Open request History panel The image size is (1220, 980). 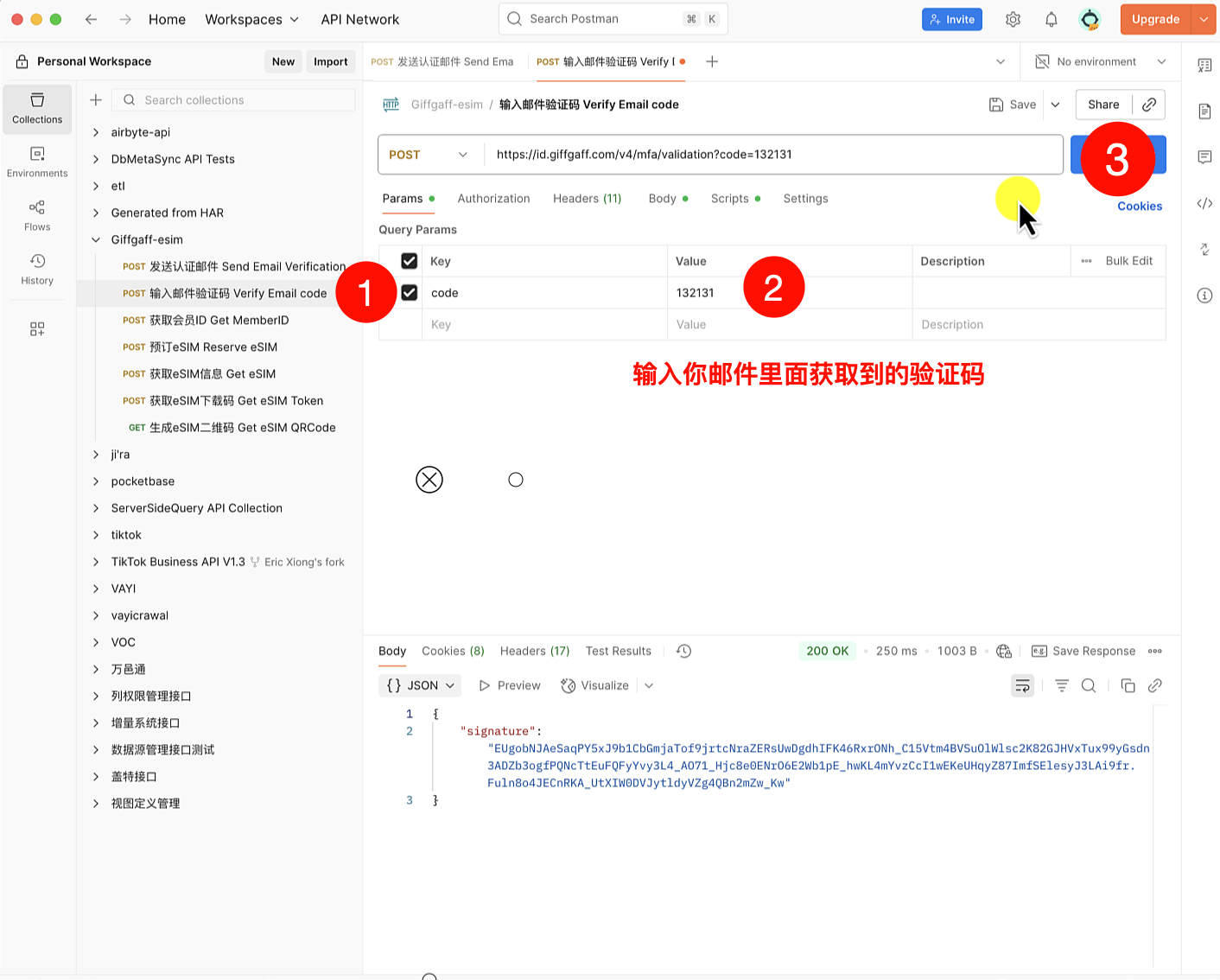click(x=36, y=269)
